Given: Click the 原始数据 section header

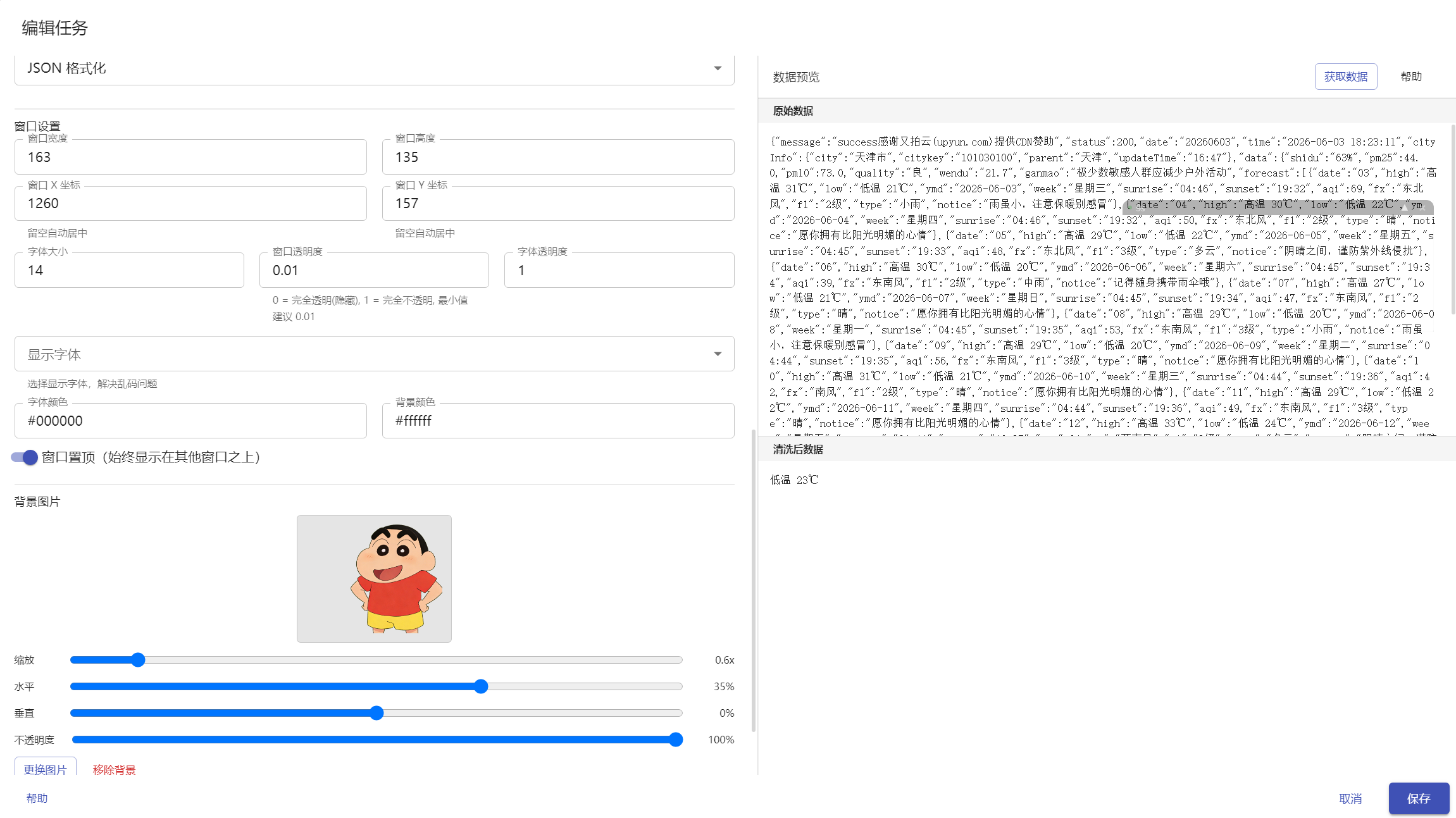Looking at the screenshot, I should click(793, 111).
